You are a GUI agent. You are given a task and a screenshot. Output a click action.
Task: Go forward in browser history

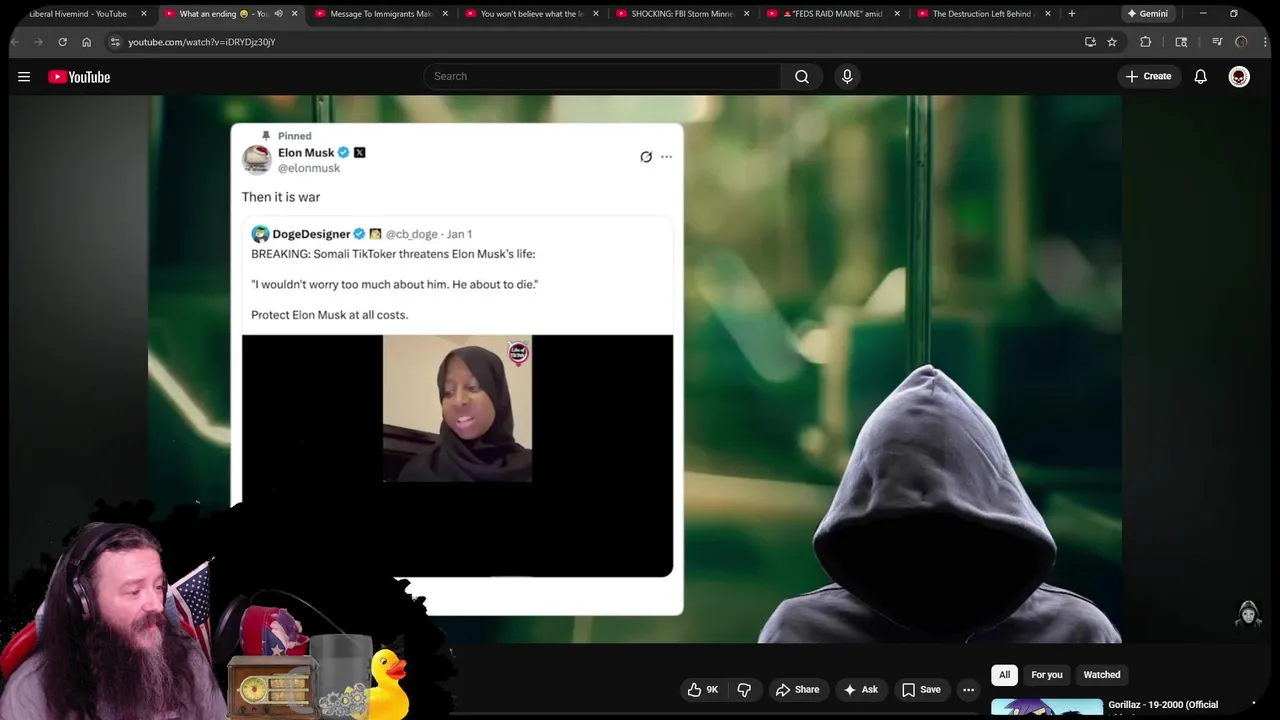pyautogui.click(x=38, y=42)
